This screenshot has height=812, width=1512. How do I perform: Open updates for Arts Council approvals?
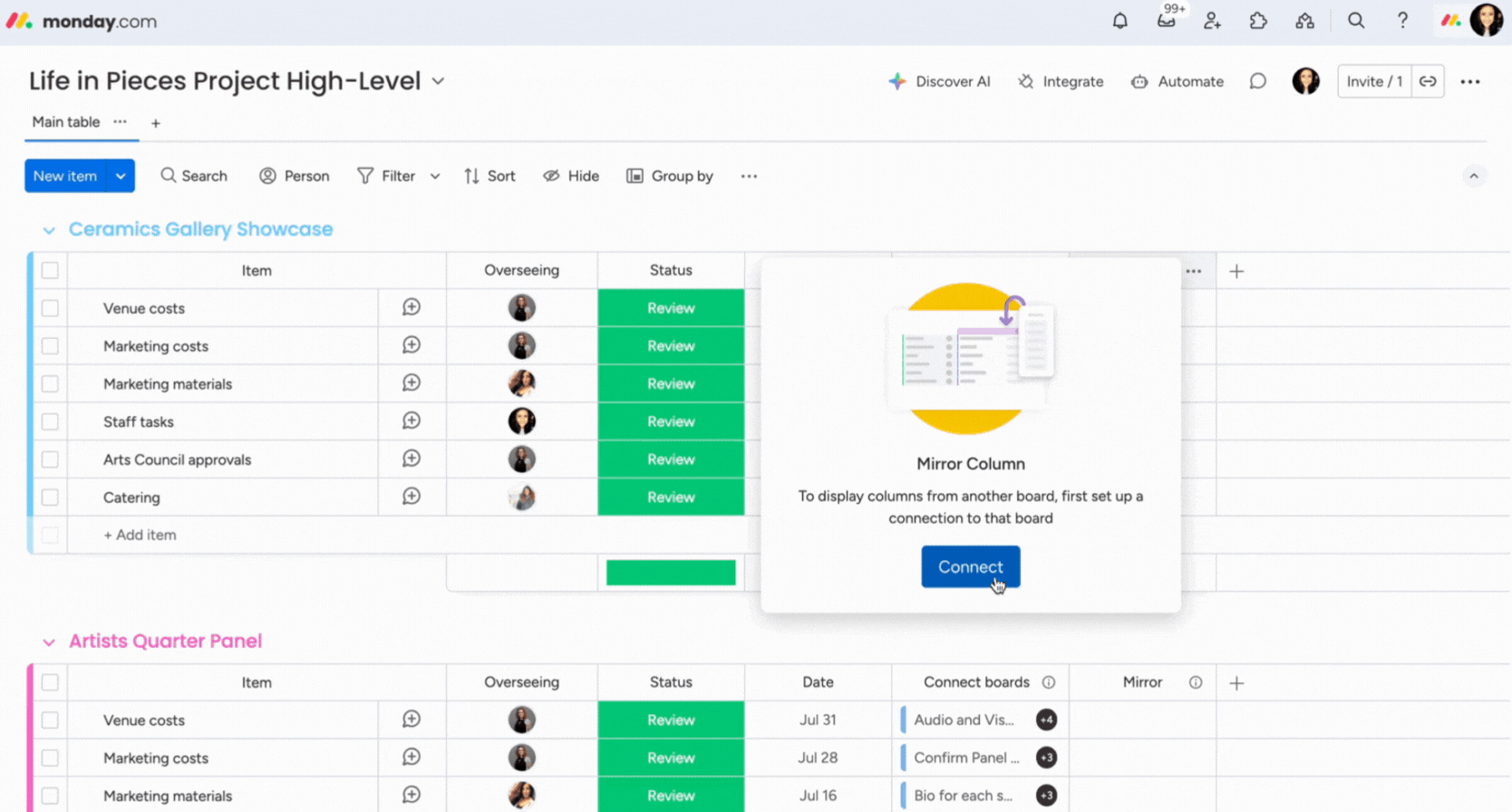[x=412, y=459]
